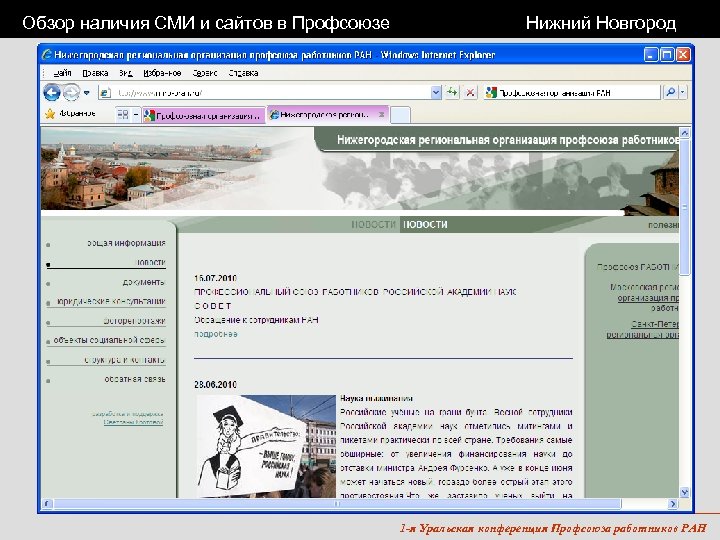The height and width of the screenshot is (540, 720).
Task: Click the horizontal scrollbar thumb
Action: click(338, 504)
